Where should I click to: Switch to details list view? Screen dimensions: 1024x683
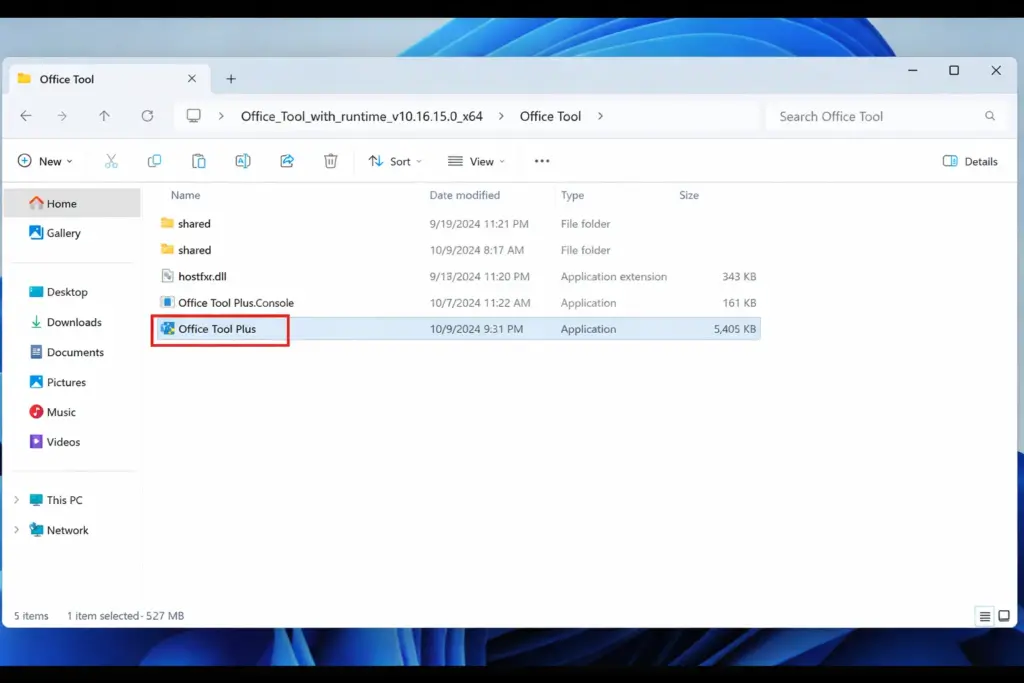[x=985, y=616]
